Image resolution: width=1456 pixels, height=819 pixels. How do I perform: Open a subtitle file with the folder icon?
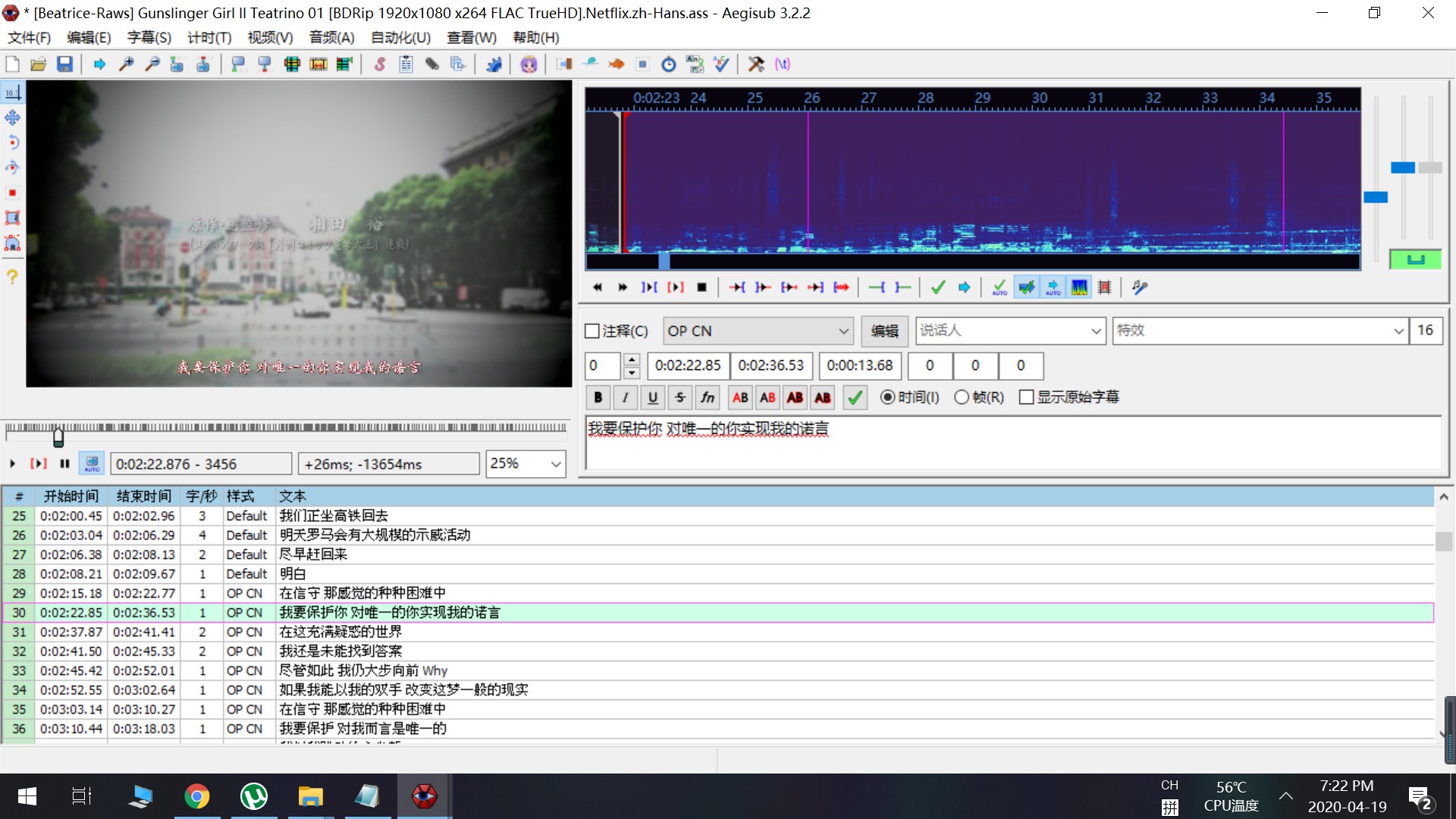[39, 64]
